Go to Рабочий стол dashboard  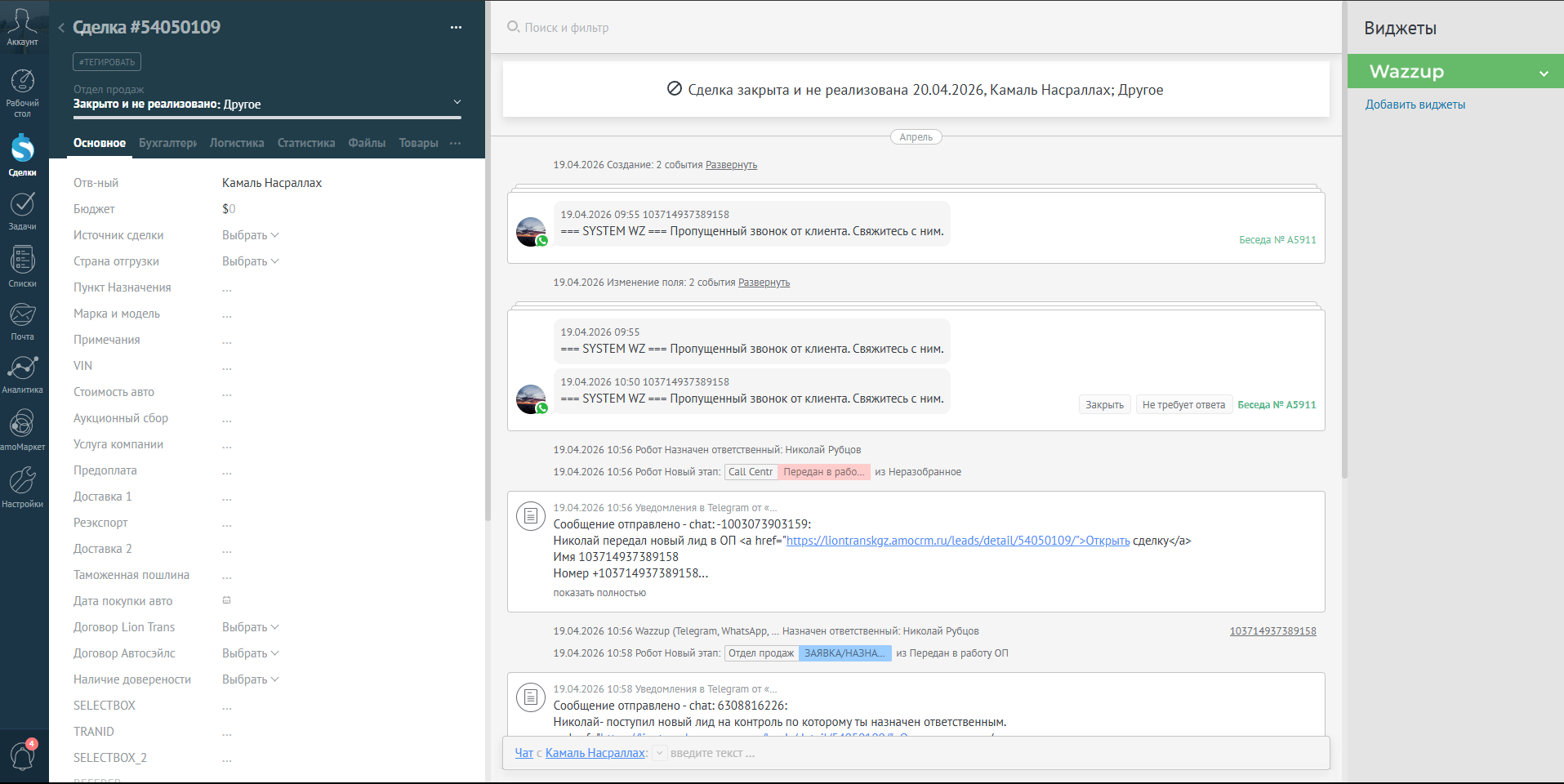[x=22, y=92]
